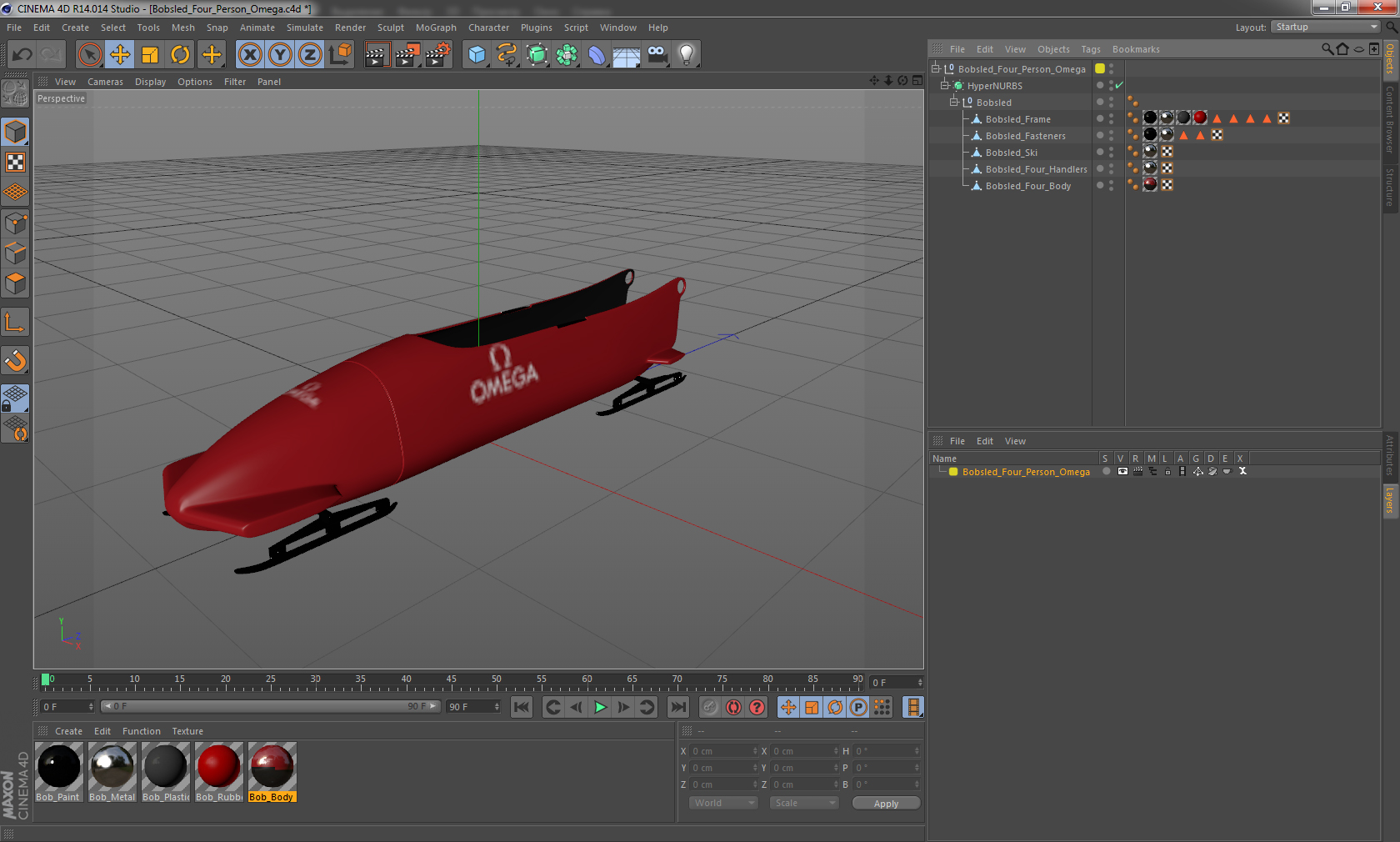Open the Simulate menu
This screenshot has width=1400, height=842.
pyautogui.click(x=305, y=28)
